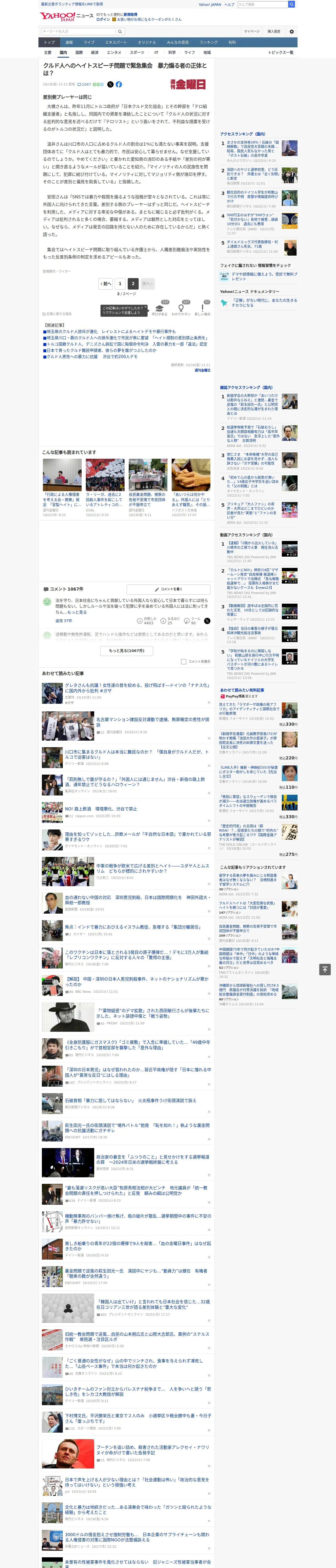This screenshot has height=1568, width=336.
Task: Click the 週刊金曜日 publisher logo
Action: coord(188,85)
